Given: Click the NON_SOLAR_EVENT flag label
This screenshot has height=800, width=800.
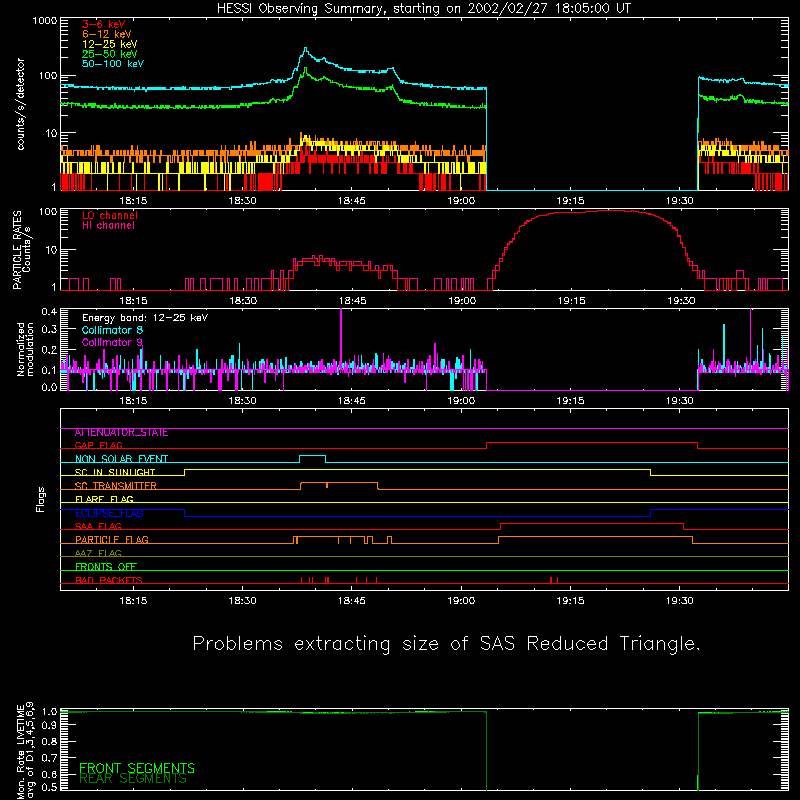Looking at the screenshot, I should coord(121,459).
